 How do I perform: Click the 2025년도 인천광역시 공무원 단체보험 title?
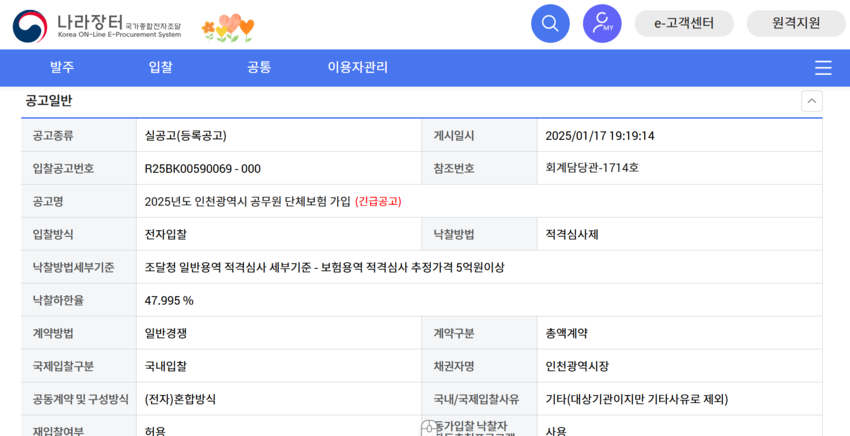coord(247,201)
